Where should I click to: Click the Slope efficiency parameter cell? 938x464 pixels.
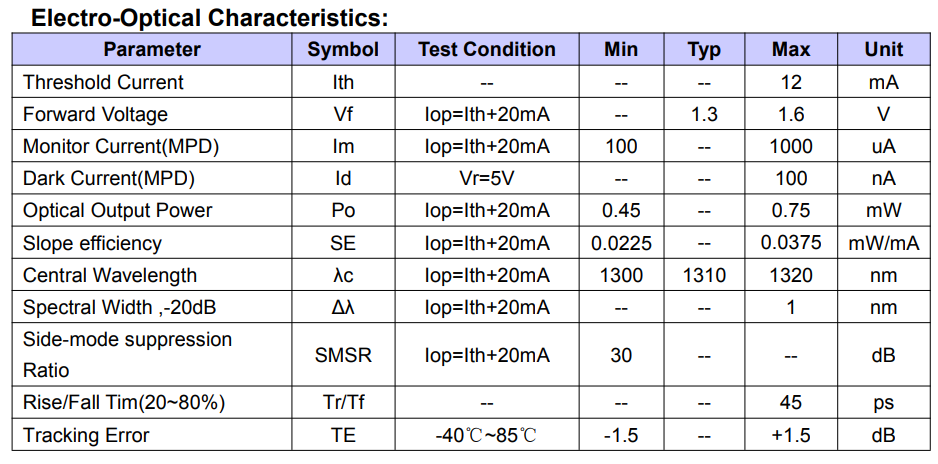point(92,243)
